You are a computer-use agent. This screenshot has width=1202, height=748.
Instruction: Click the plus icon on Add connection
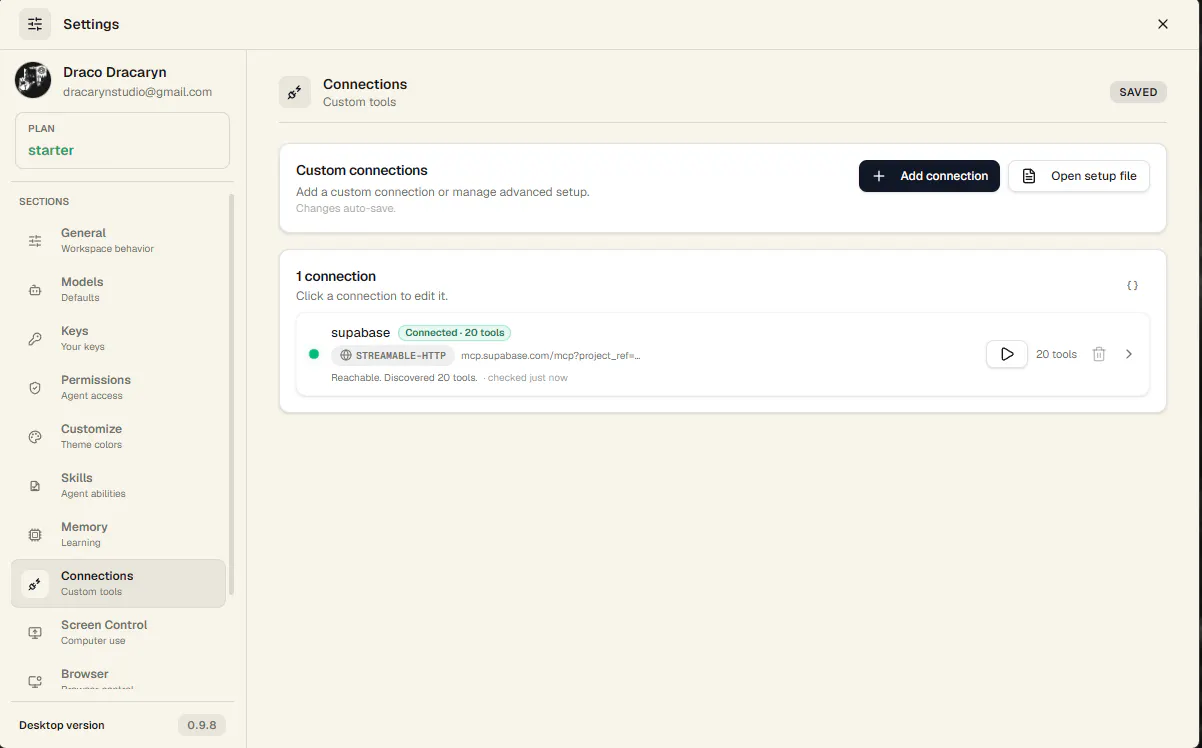(x=879, y=176)
